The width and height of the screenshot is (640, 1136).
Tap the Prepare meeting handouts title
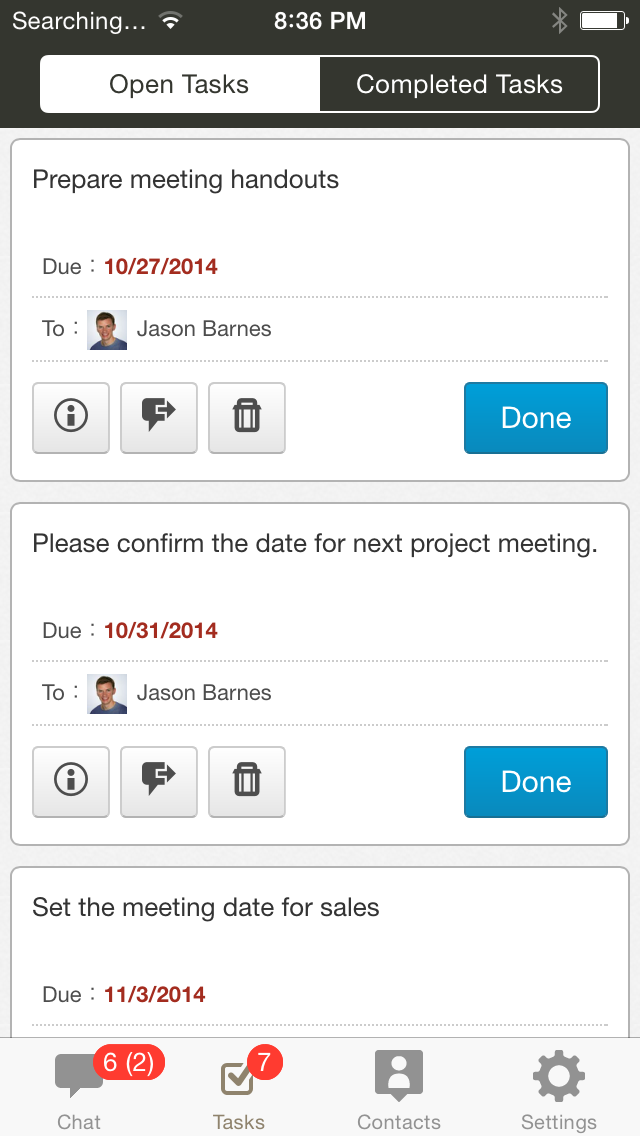tap(186, 180)
